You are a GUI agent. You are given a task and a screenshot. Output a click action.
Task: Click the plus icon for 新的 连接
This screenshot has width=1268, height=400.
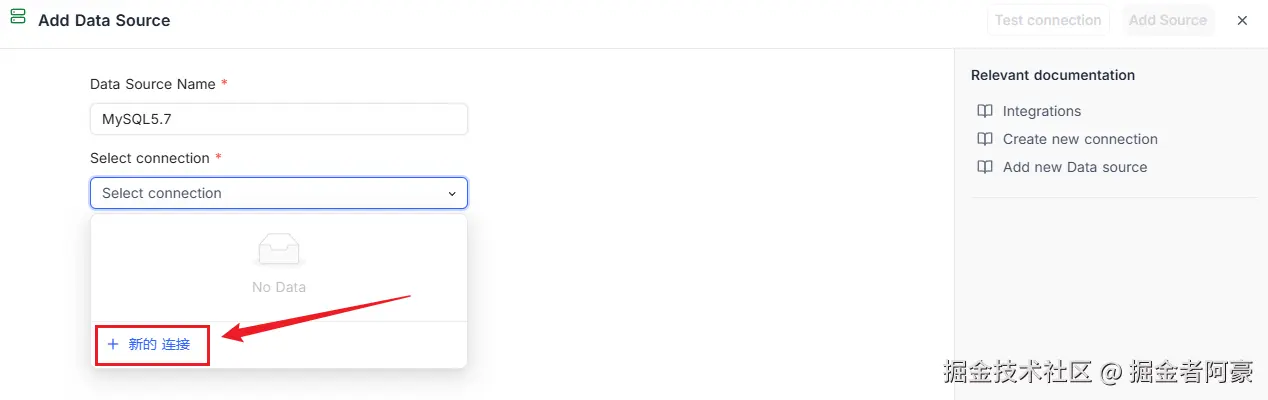pyautogui.click(x=113, y=344)
